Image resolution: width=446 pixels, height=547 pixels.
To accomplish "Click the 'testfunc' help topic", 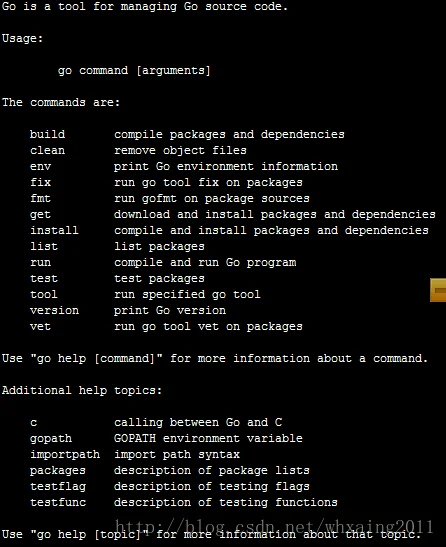I will point(58,502).
